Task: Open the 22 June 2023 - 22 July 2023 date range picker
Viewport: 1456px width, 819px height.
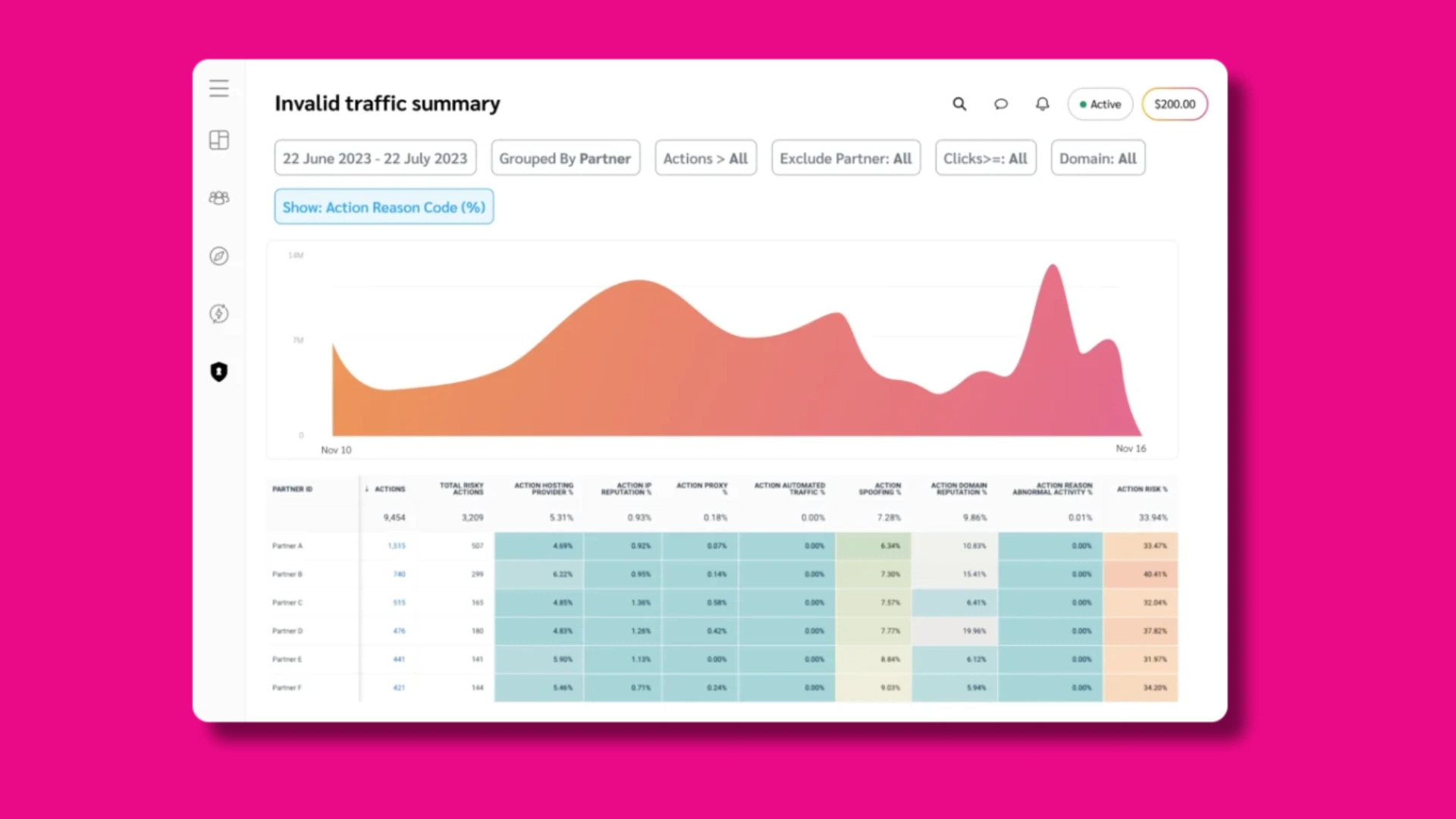Action: pos(375,158)
